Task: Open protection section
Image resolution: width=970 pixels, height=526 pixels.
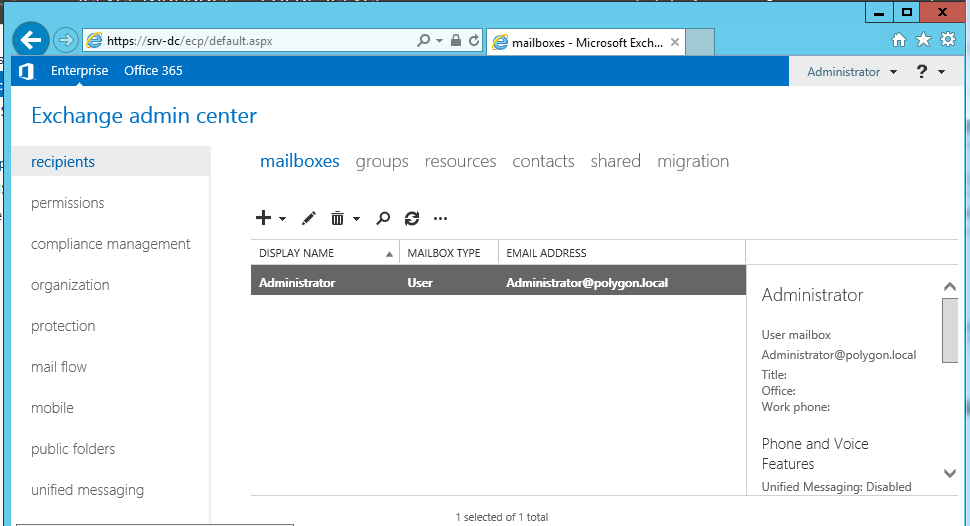Action: (63, 326)
